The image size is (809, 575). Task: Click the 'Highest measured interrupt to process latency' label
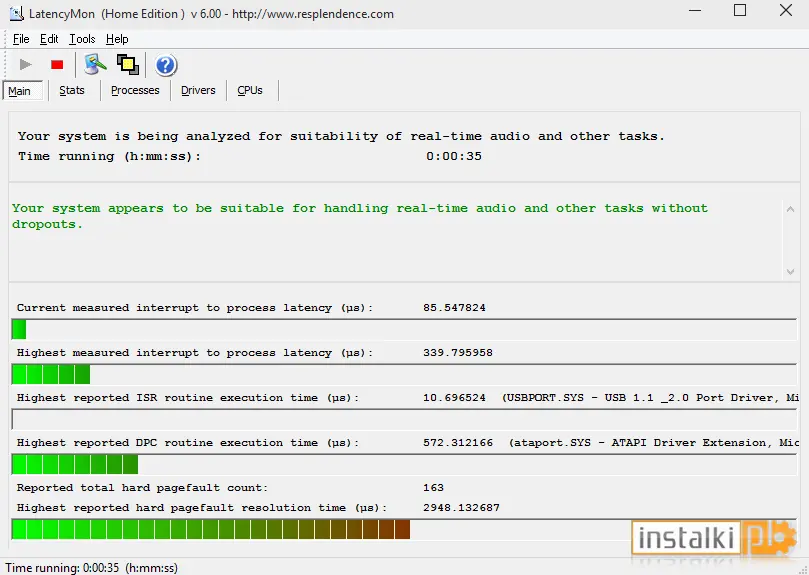pos(195,353)
